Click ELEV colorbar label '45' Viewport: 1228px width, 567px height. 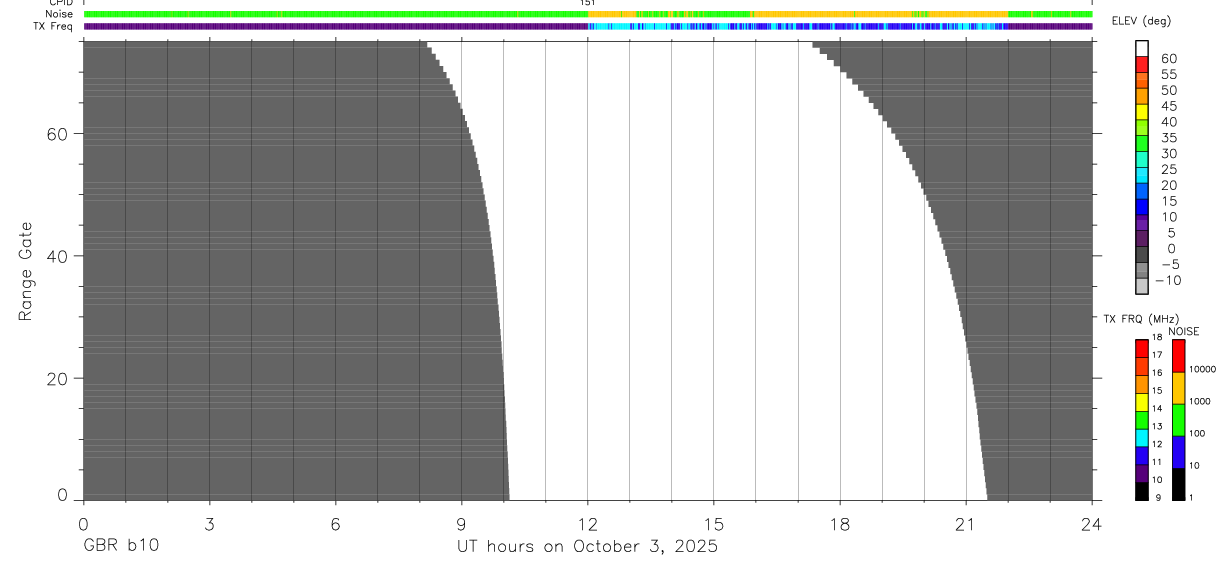pos(1169,106)
